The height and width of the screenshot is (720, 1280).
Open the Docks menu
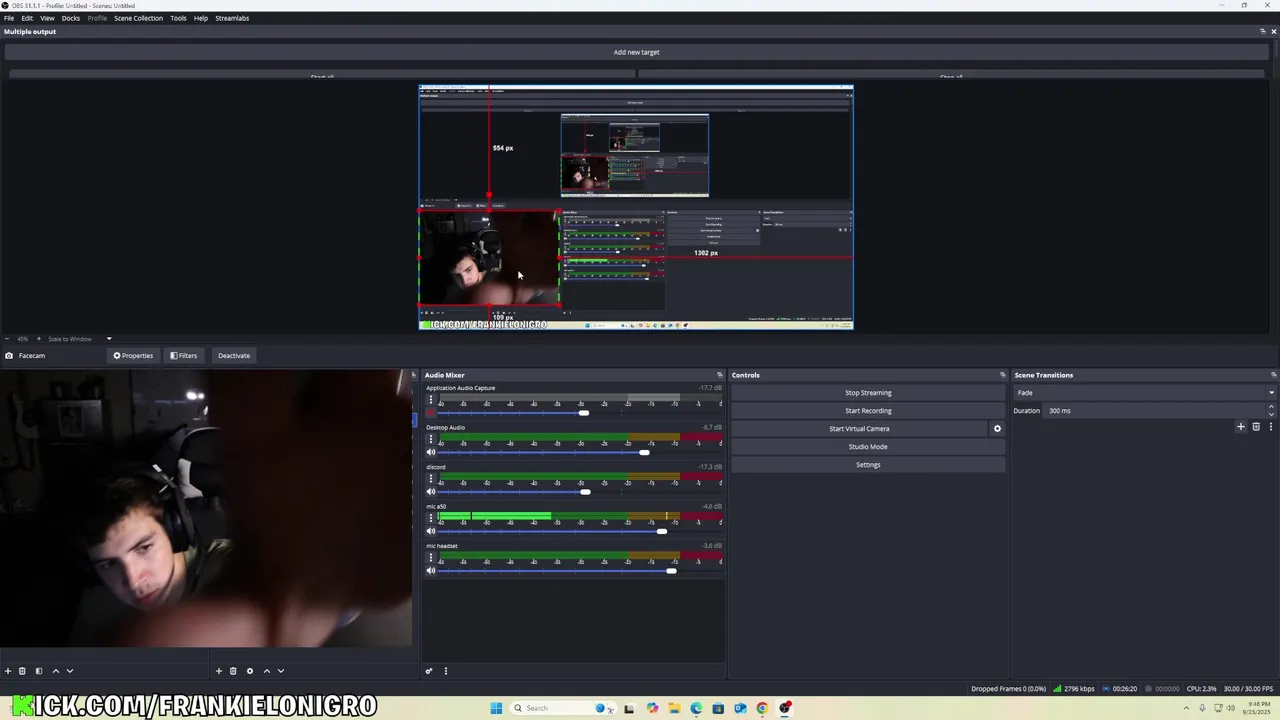(71, 18)
